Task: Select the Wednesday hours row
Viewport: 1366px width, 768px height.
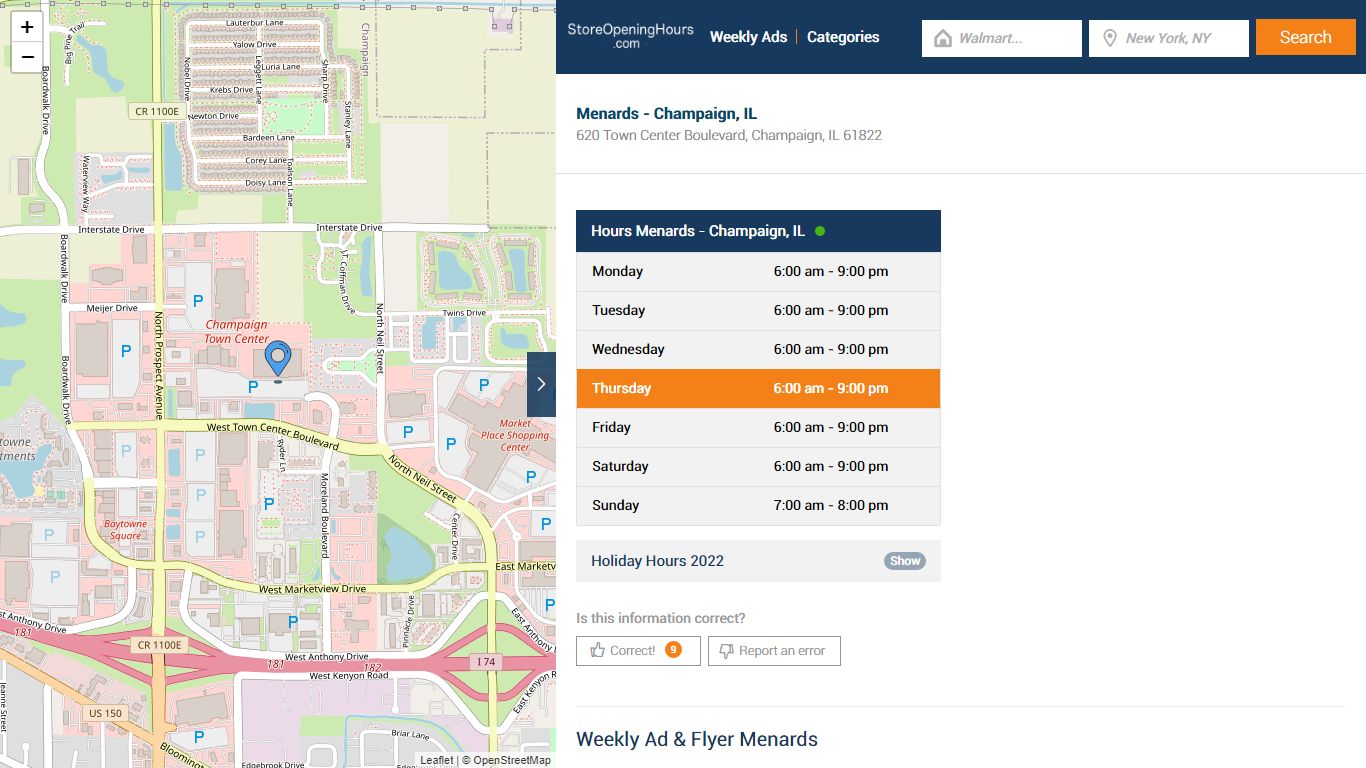Action: pos(758,349)
